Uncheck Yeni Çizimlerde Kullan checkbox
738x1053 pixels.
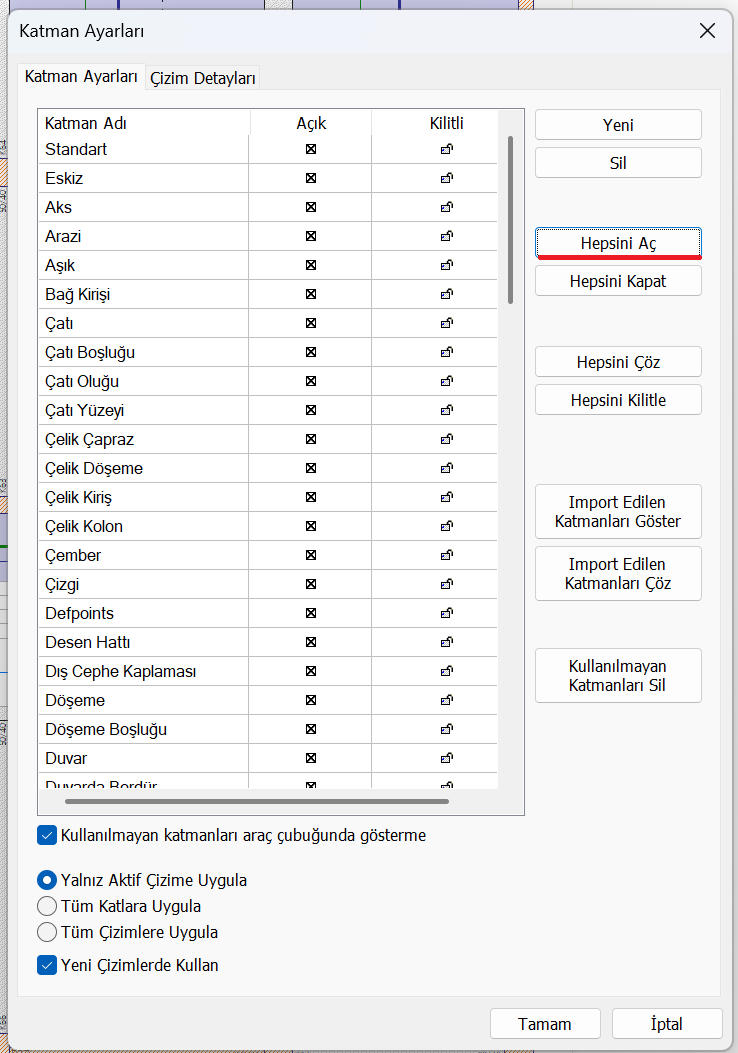[x=47, y=966]
